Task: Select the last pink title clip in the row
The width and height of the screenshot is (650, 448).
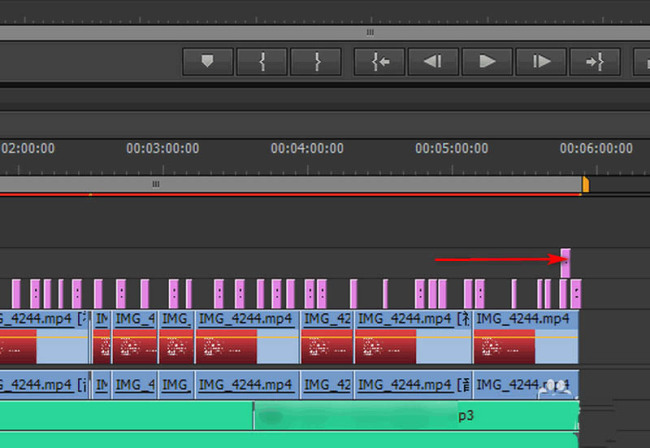Action: pos(576,294)
